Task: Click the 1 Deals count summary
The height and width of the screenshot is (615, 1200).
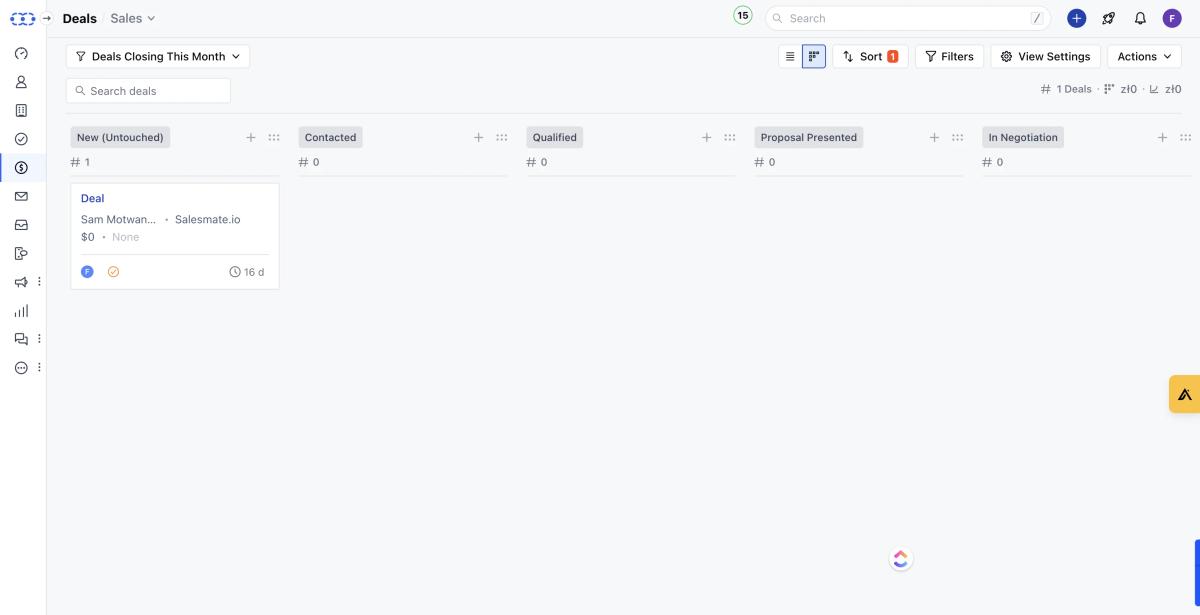Action: point(1067,89)
